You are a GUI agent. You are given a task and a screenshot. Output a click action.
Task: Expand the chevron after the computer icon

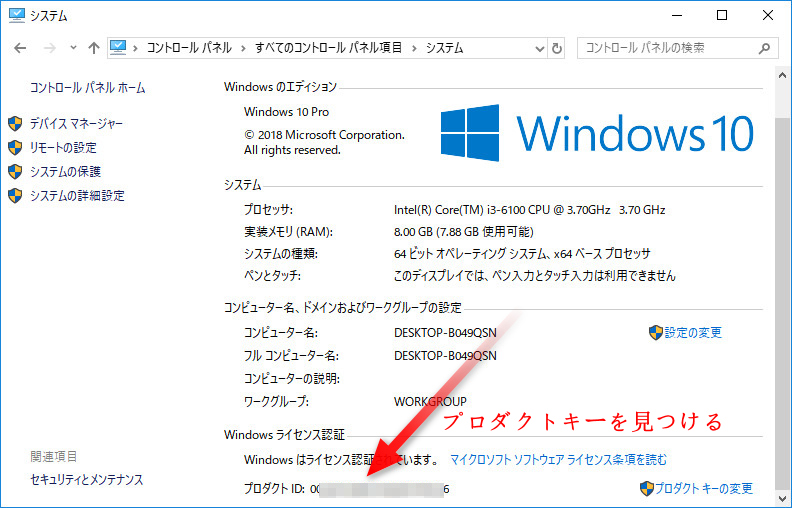135,48
